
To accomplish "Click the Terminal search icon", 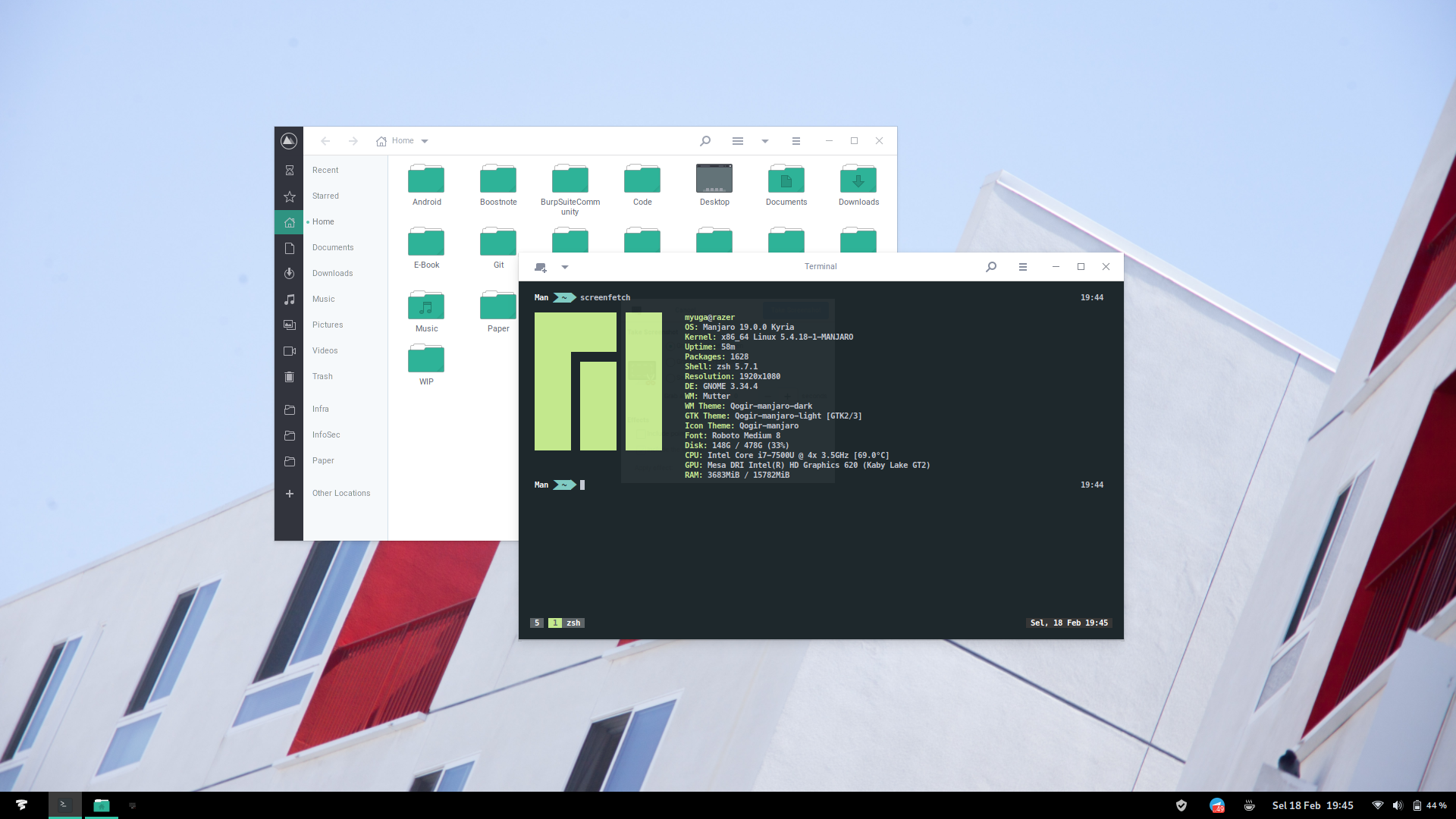I will (990, 267).
